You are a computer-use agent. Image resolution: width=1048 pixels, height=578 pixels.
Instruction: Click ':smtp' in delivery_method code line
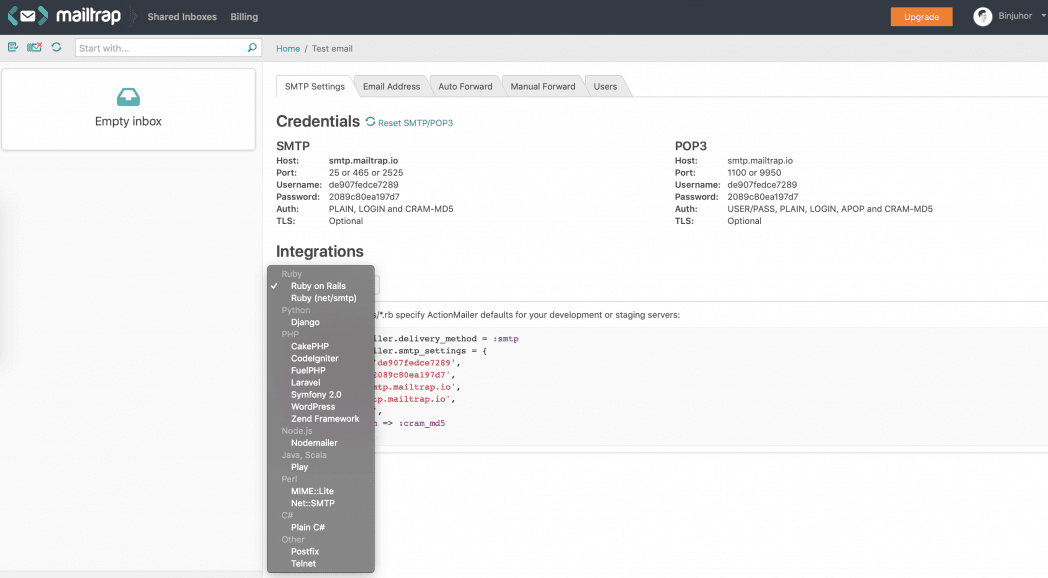505,339
